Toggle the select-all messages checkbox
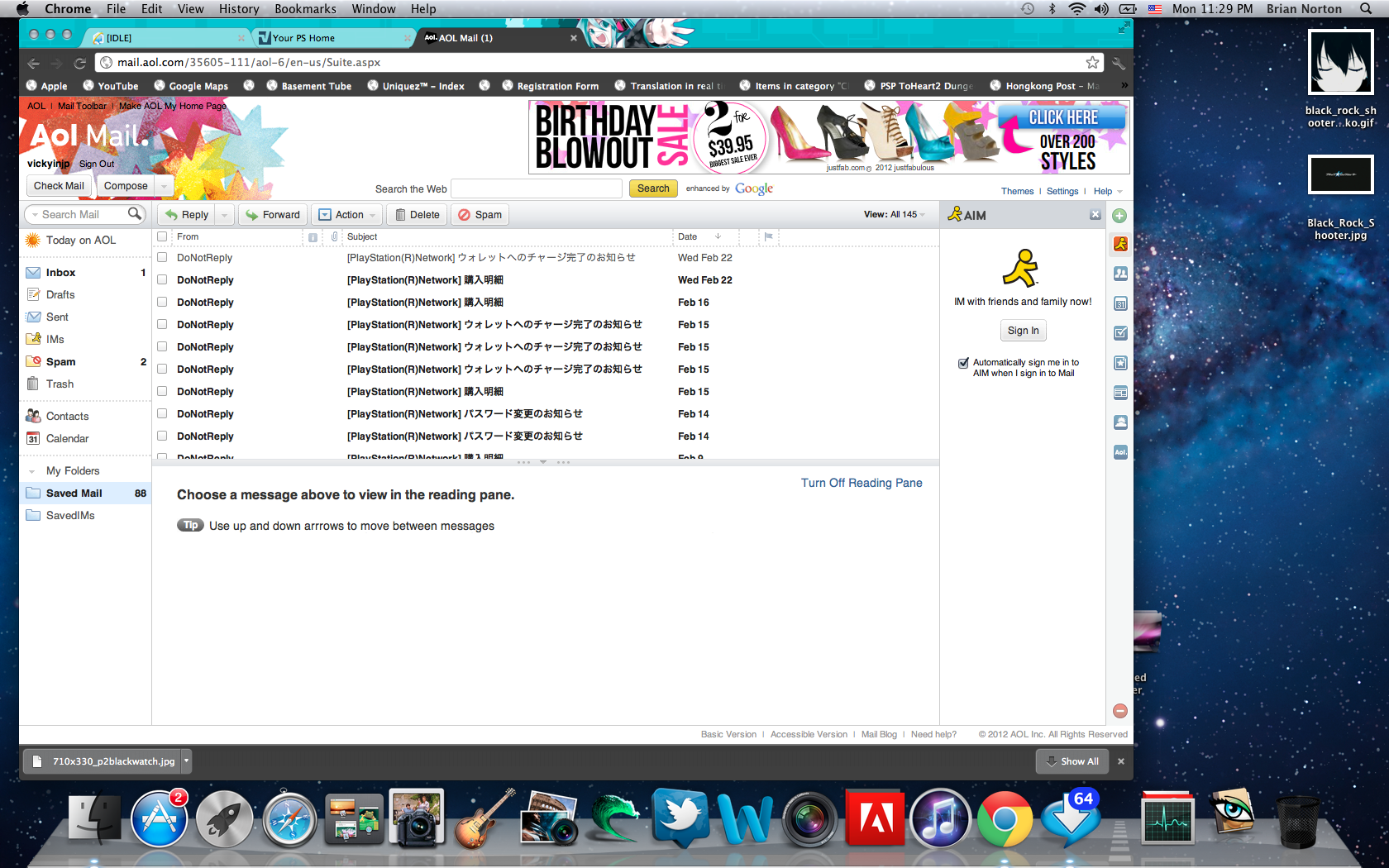Image resolution: width=1389 pixels, height=868 pixels. (162, 236)
